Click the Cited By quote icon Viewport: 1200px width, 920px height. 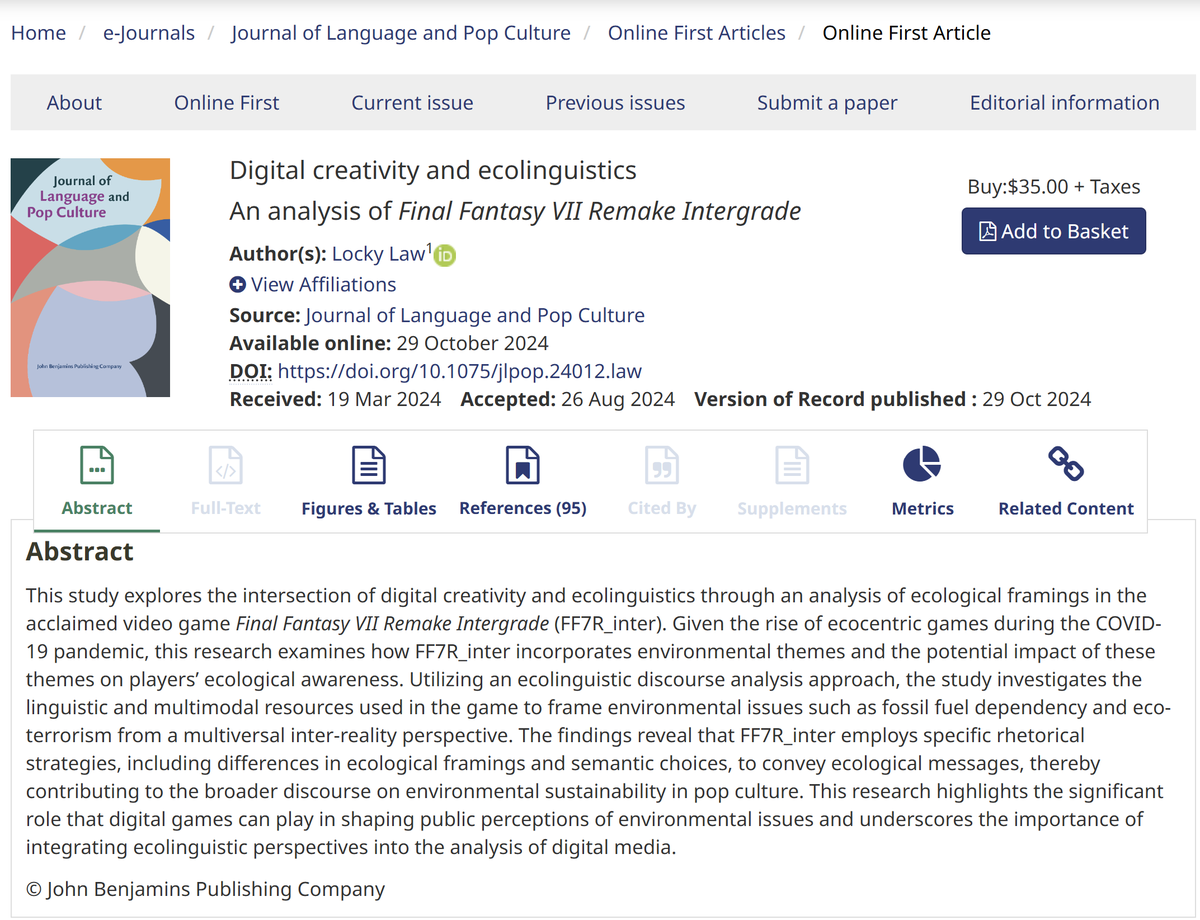pos(662,465)
